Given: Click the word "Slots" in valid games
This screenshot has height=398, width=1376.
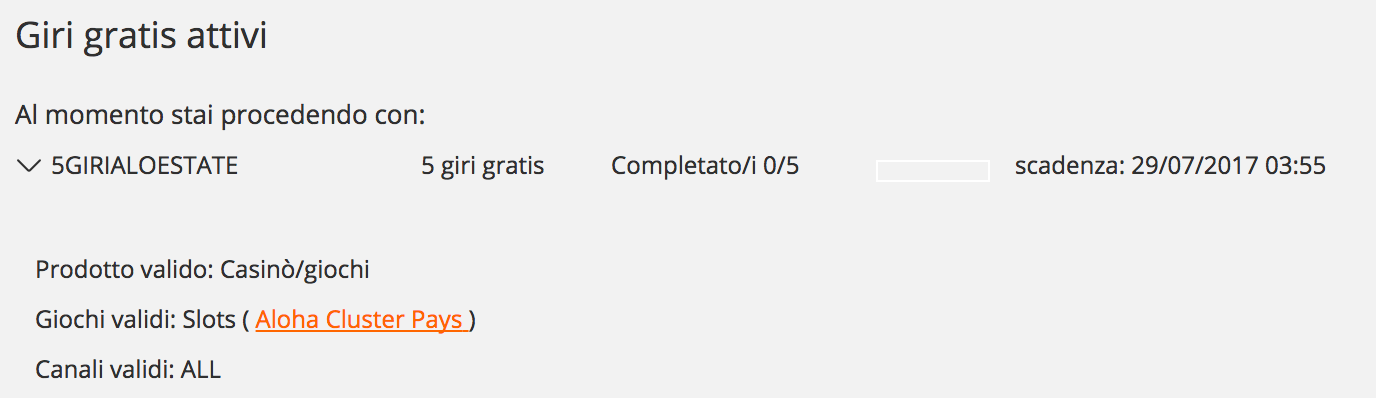Looking at the screenshot, I should click(208, 320).
